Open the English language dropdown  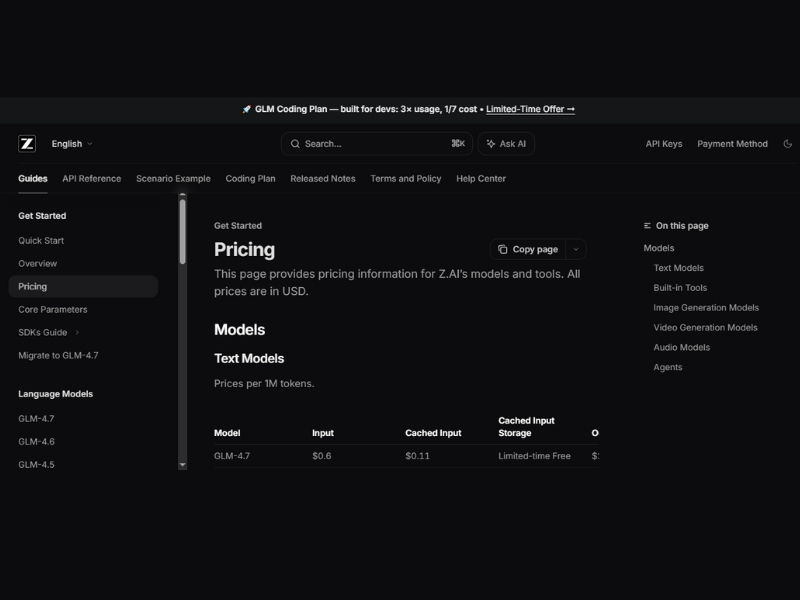pos(72,144)
